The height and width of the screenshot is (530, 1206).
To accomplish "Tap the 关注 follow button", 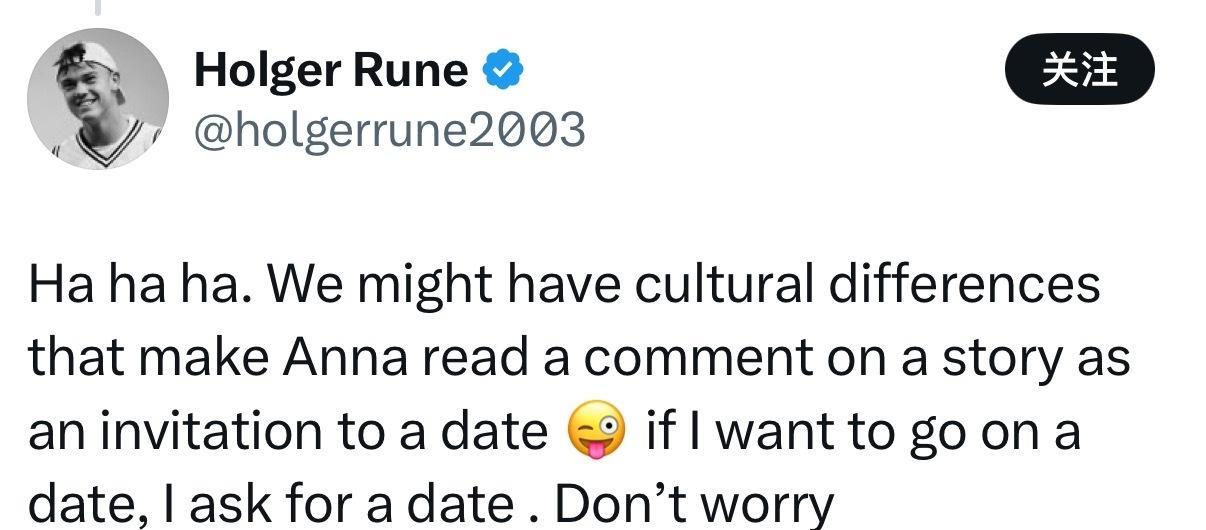I will click(x=1079, y=71).
